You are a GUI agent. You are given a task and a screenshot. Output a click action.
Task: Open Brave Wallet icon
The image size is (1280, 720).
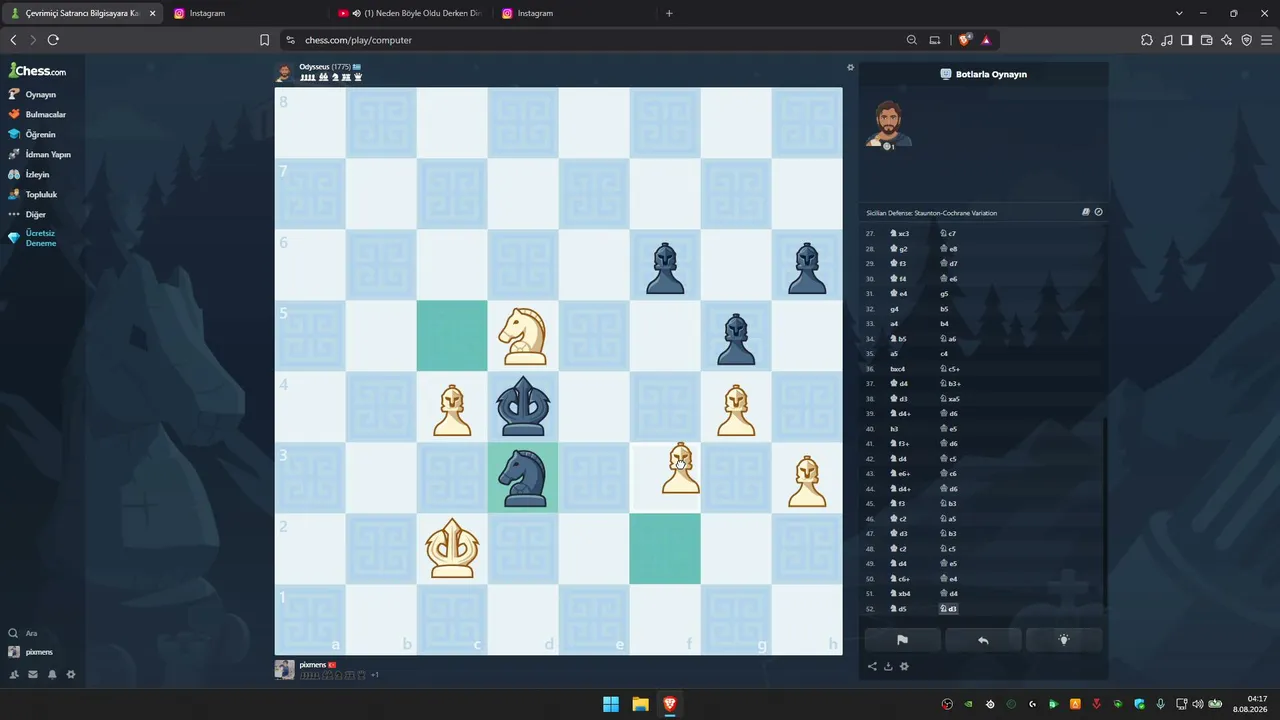(1206, 40)
